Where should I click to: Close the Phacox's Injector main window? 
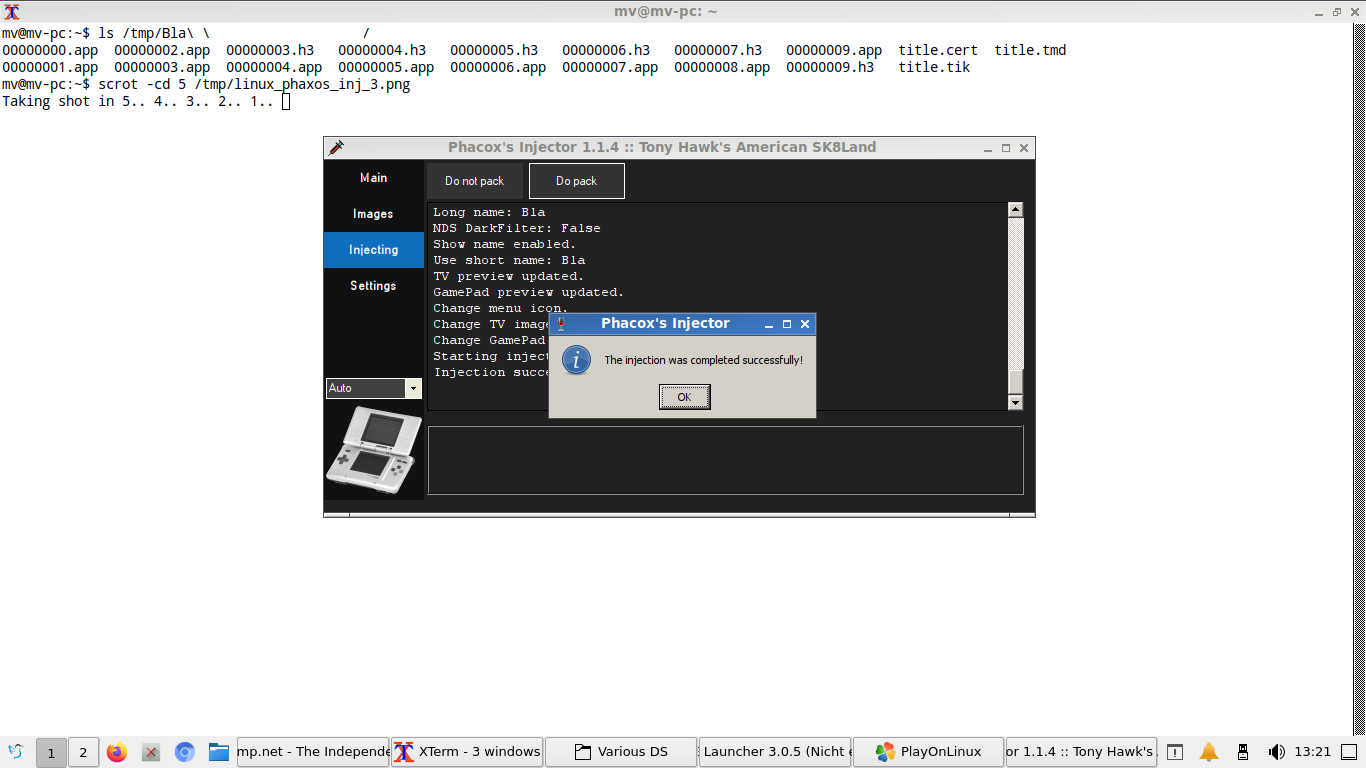point(1023,148)
